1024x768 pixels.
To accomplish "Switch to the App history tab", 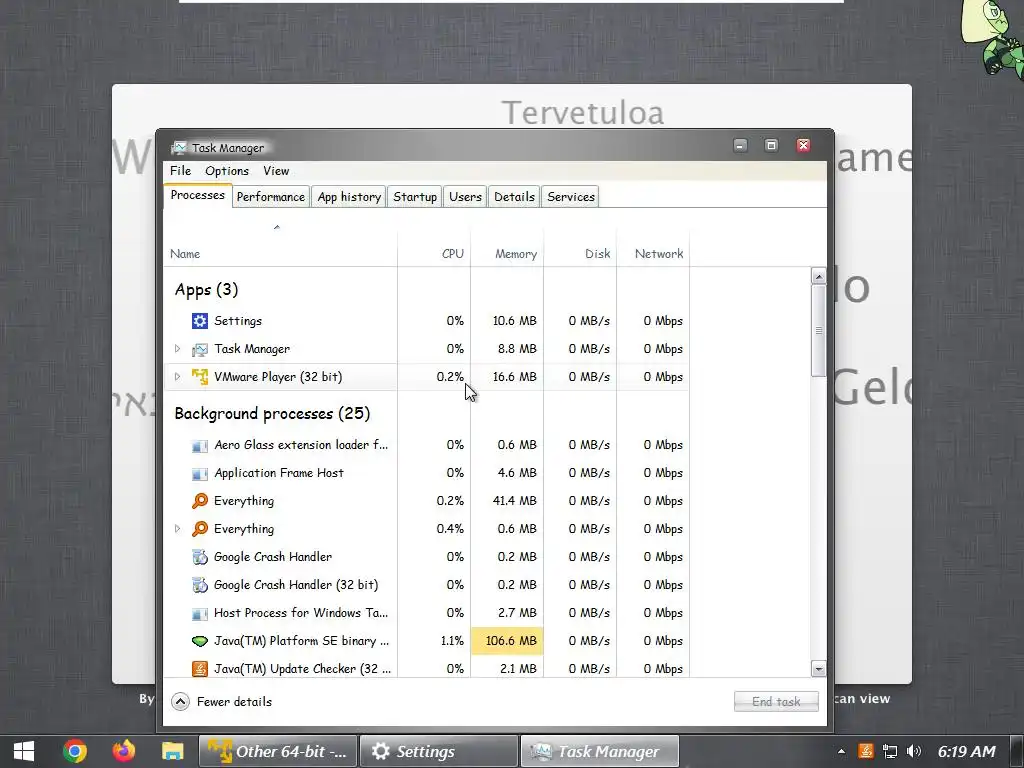I will coord(349,197).
